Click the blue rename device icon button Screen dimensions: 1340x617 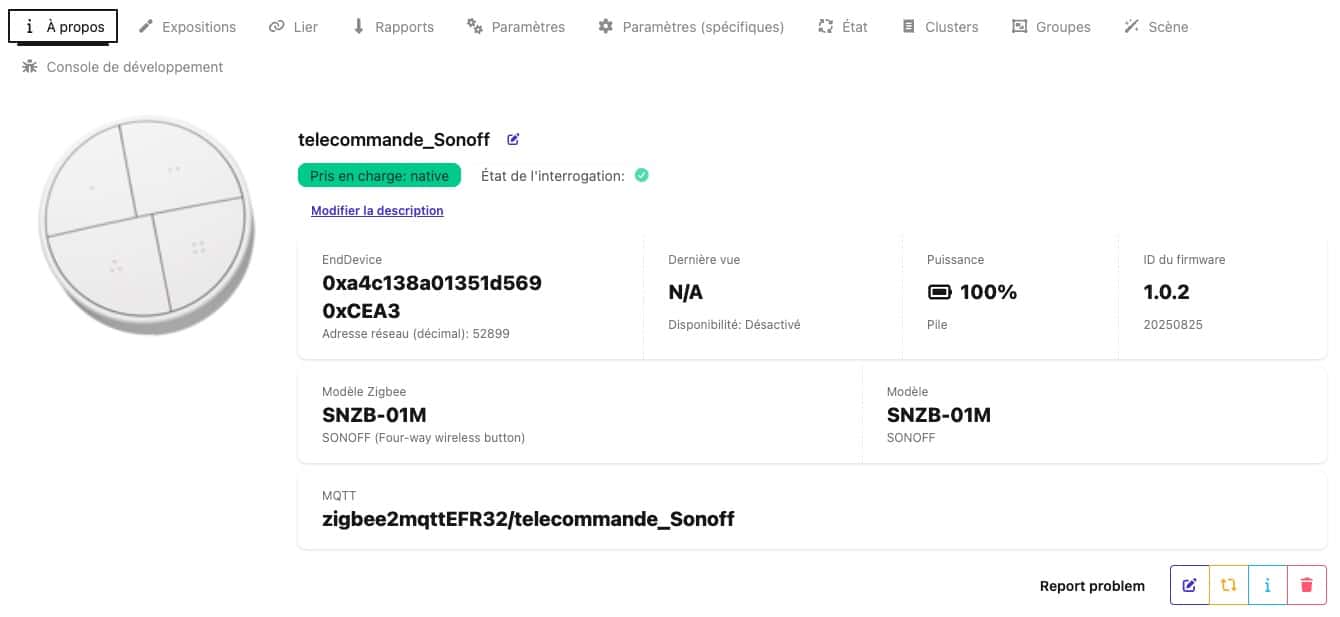click(x=1189, y=586)
